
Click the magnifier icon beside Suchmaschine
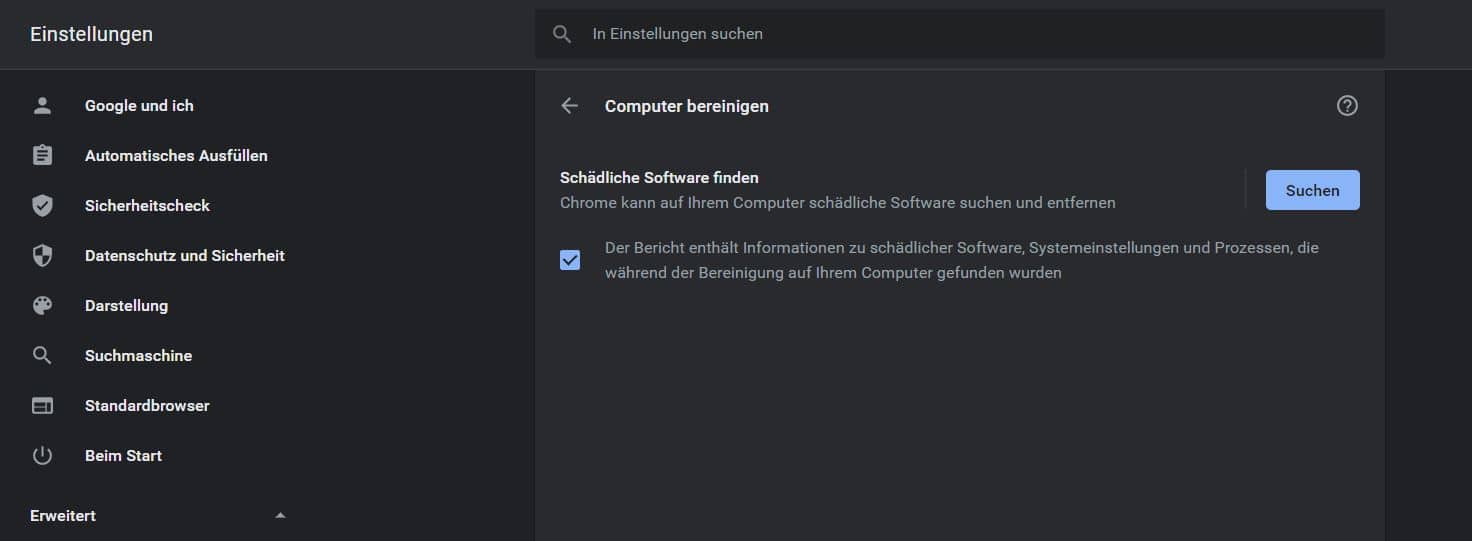(x=42, y=356)
